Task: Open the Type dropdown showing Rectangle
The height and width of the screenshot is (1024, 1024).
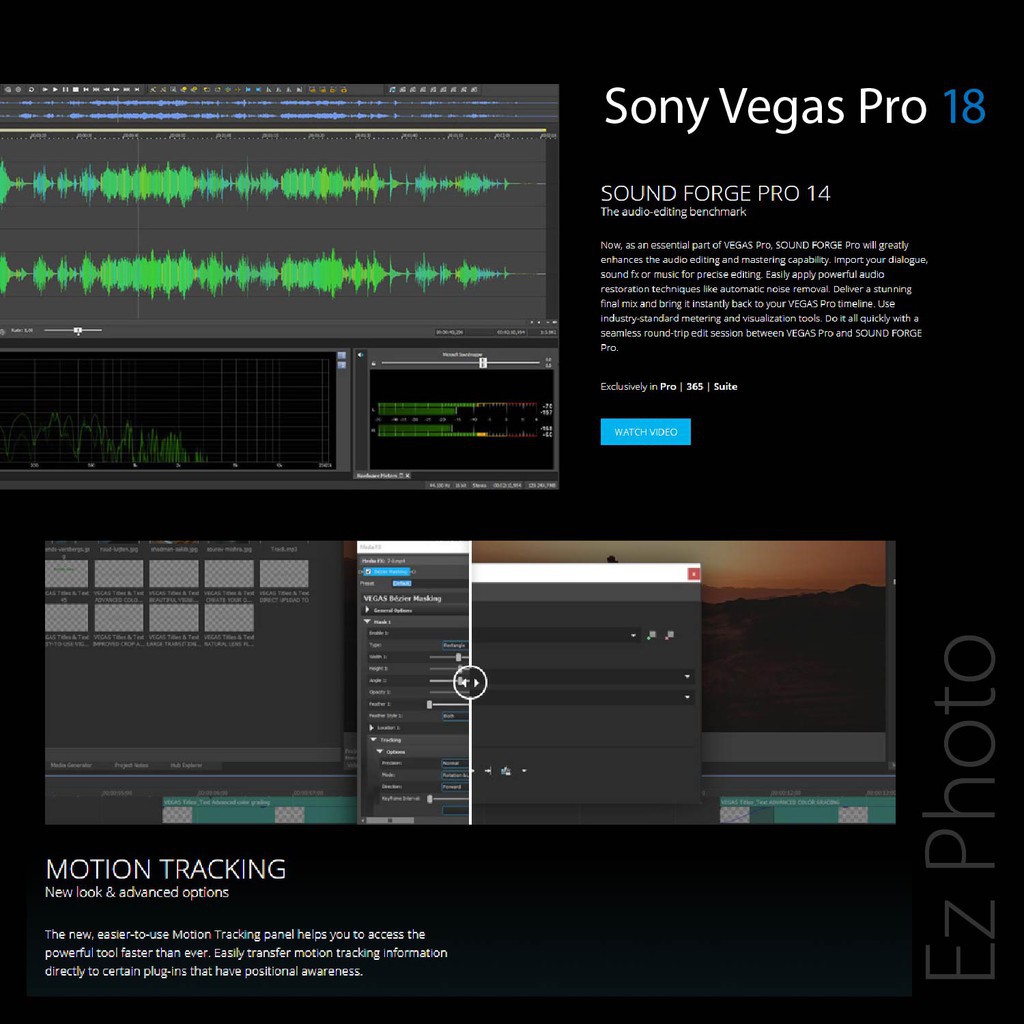Action: coord(455,645)
